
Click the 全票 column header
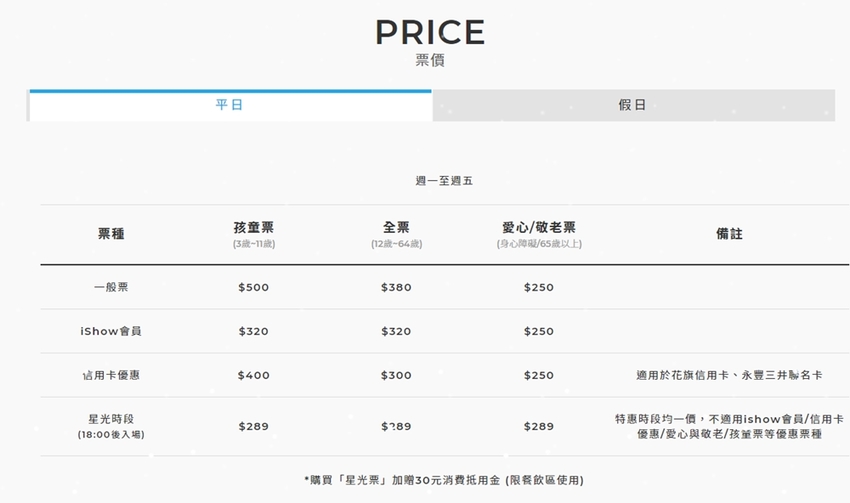(x=396, y=228)
